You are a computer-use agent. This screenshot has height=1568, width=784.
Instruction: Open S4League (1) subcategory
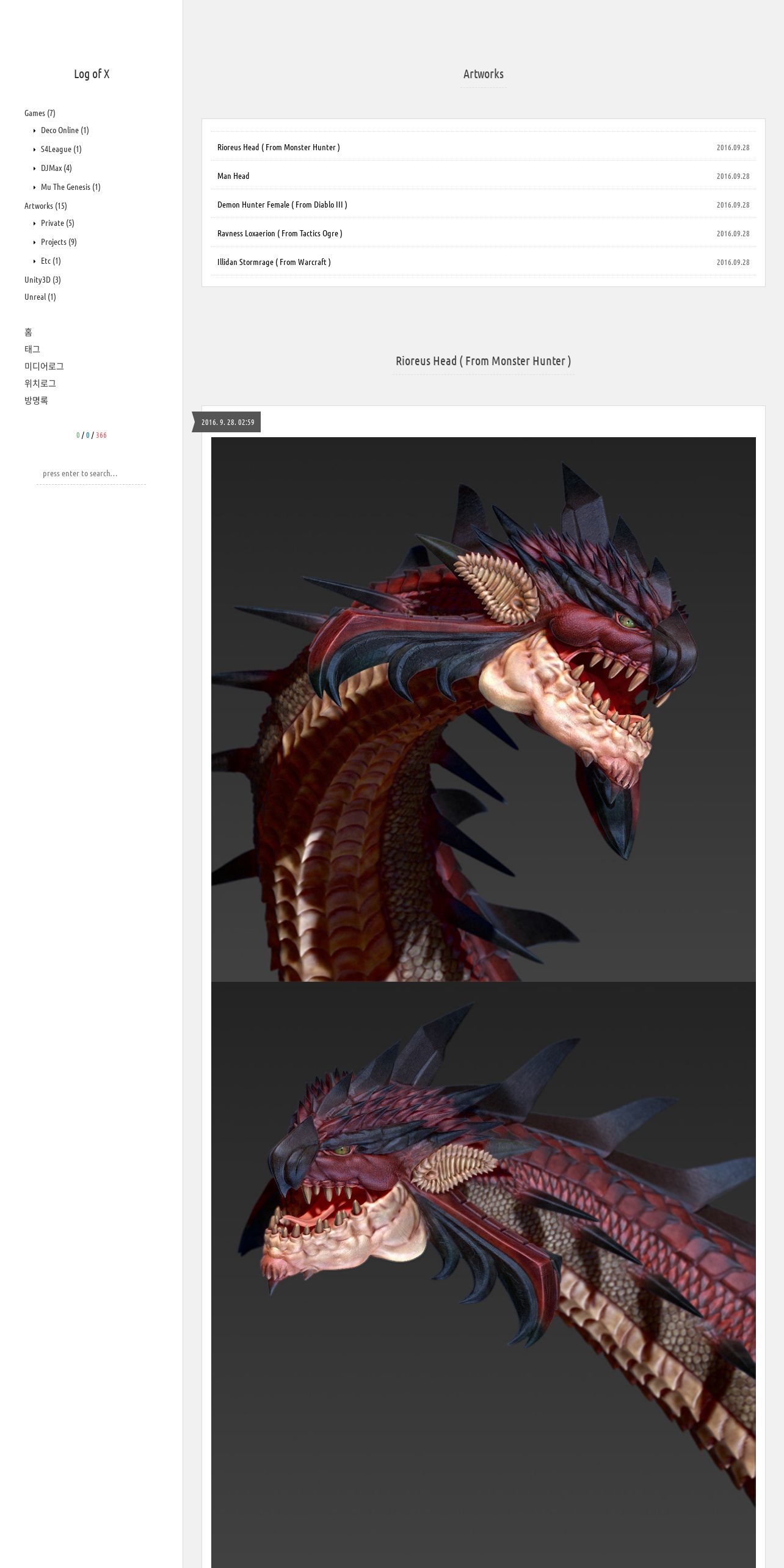pos(61,149)
